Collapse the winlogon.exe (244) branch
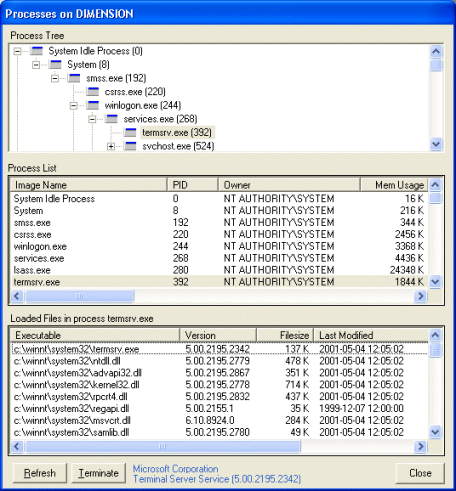The height and width of the screenshot is (491, 456). click(74, 106)
